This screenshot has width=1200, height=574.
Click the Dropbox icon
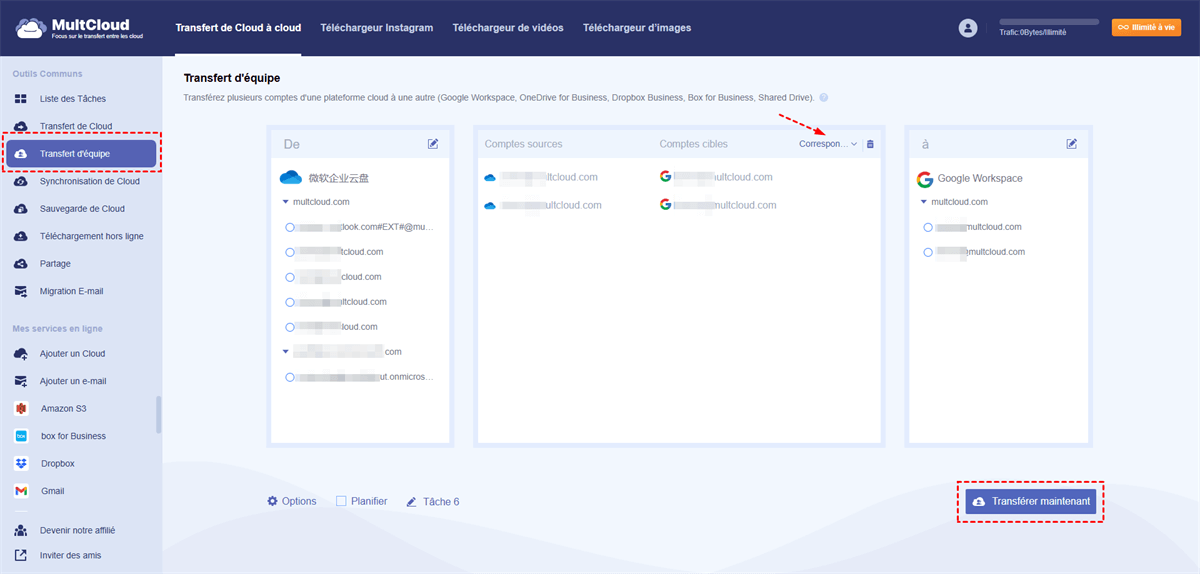pyautogui.click(x=21, y=464)
